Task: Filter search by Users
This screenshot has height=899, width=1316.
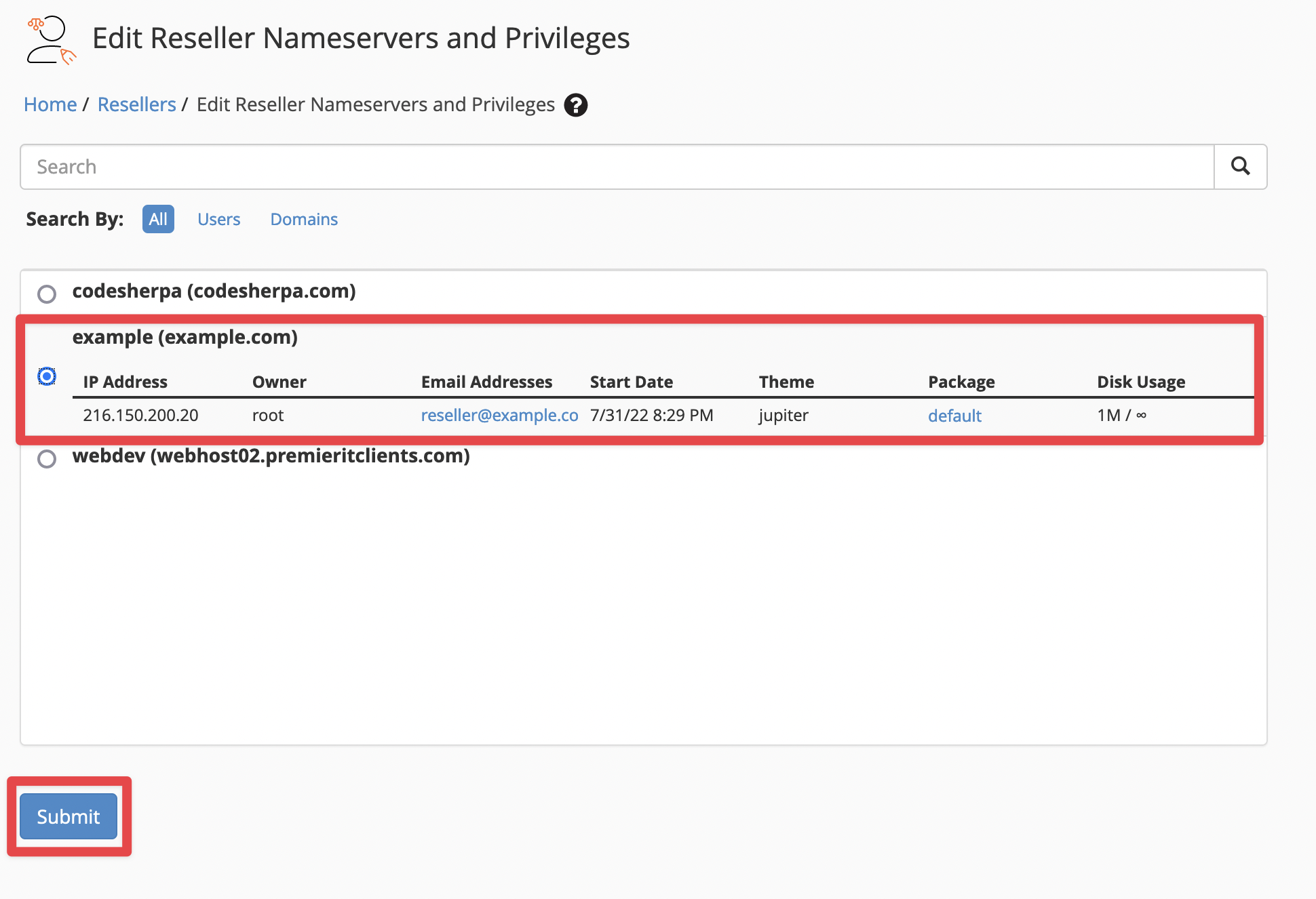Action: (219, 219)
